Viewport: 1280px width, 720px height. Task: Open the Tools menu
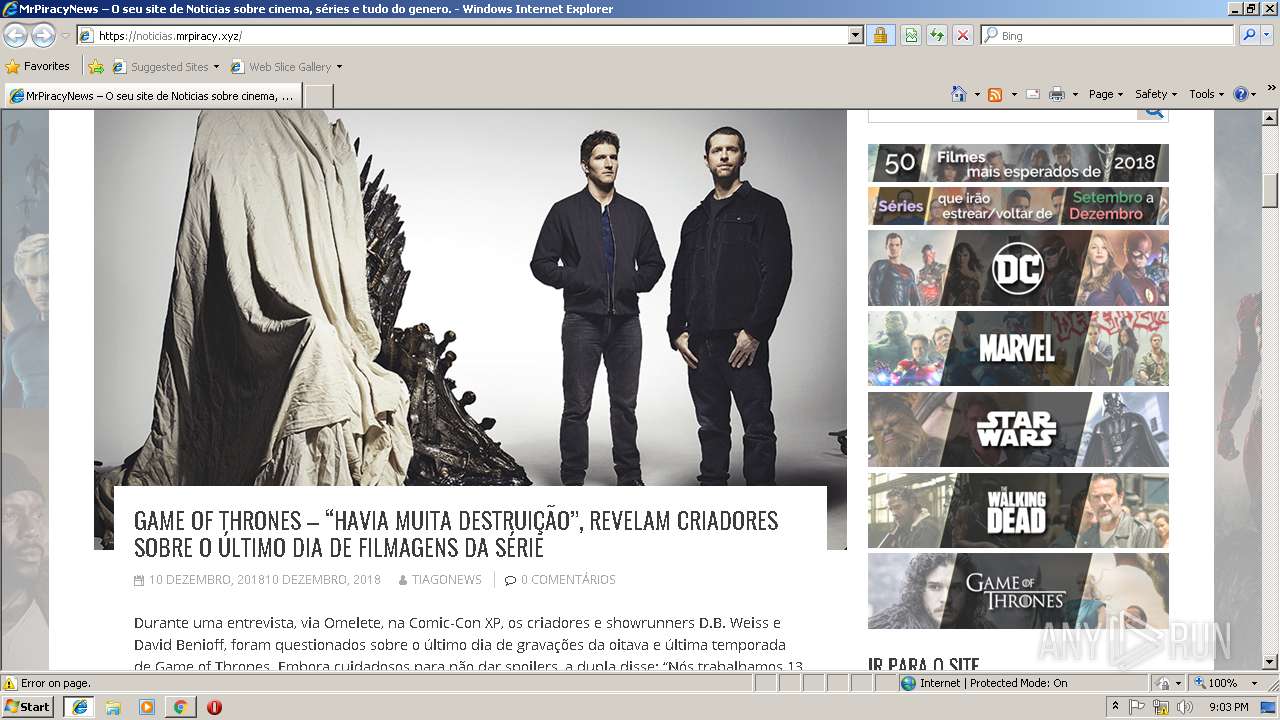(x=1206, y=94)
